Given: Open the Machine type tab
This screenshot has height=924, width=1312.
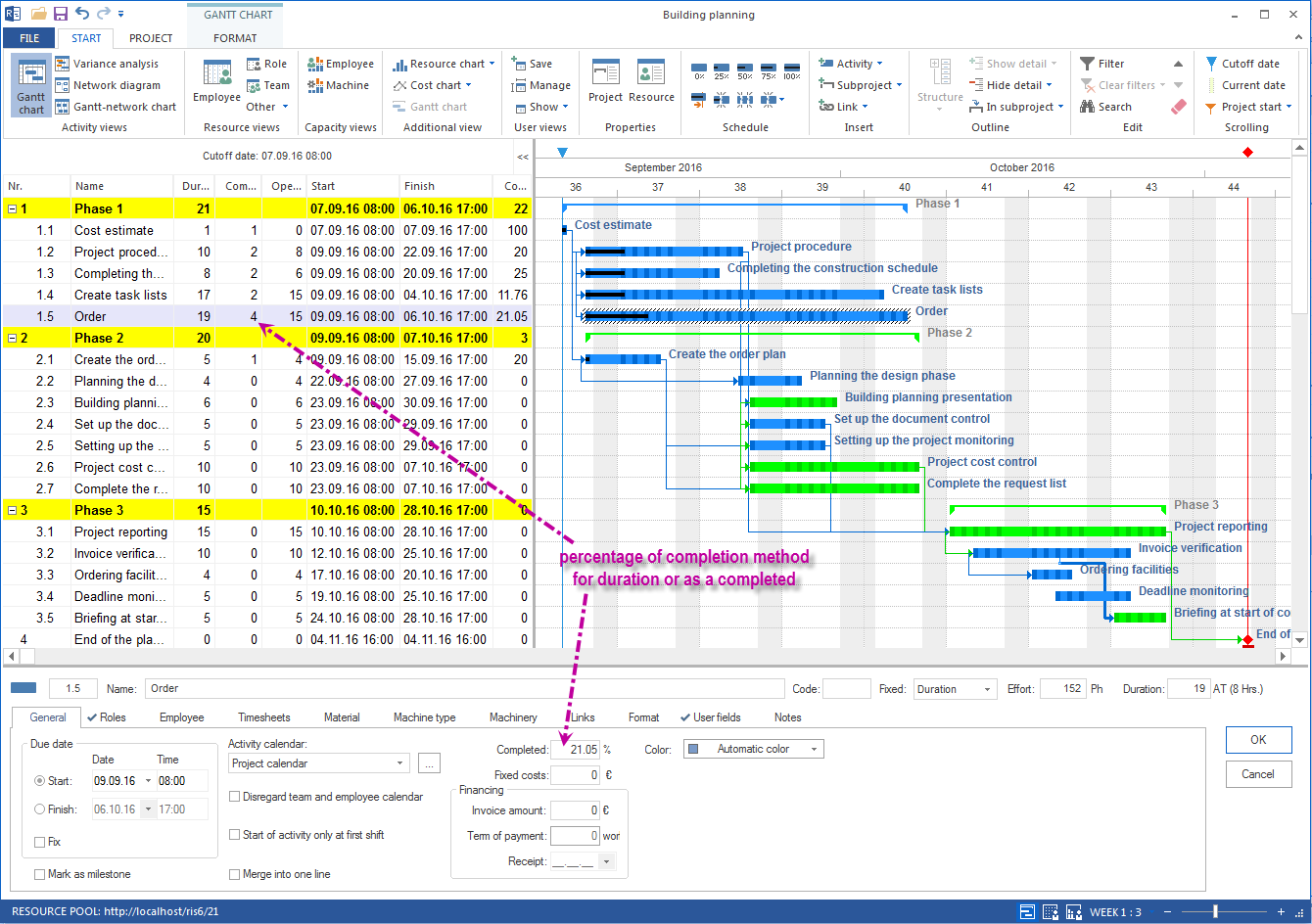Looking at the screenshot, I should click(425, 717).
